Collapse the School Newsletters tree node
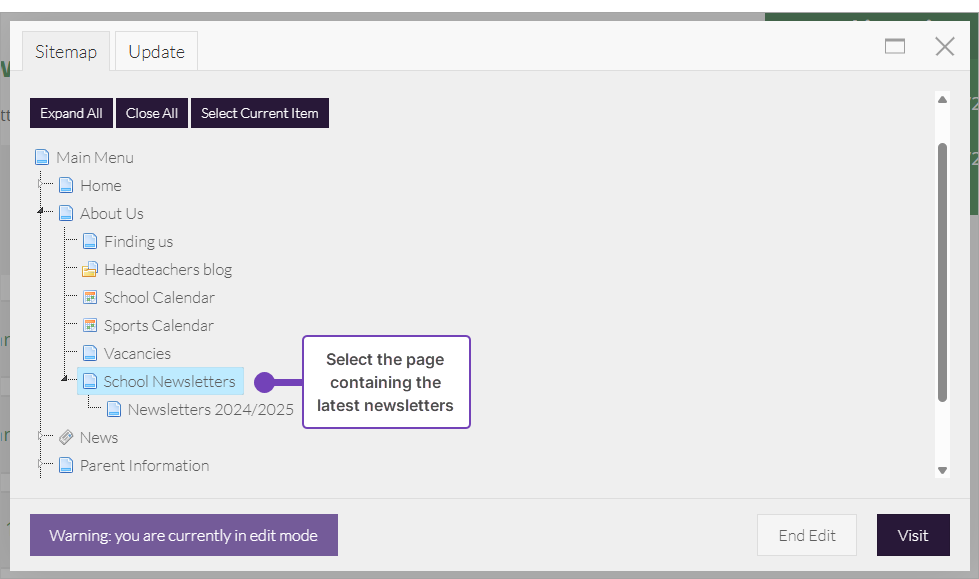Screen dimensions: 979x579 tap(65, 378)
